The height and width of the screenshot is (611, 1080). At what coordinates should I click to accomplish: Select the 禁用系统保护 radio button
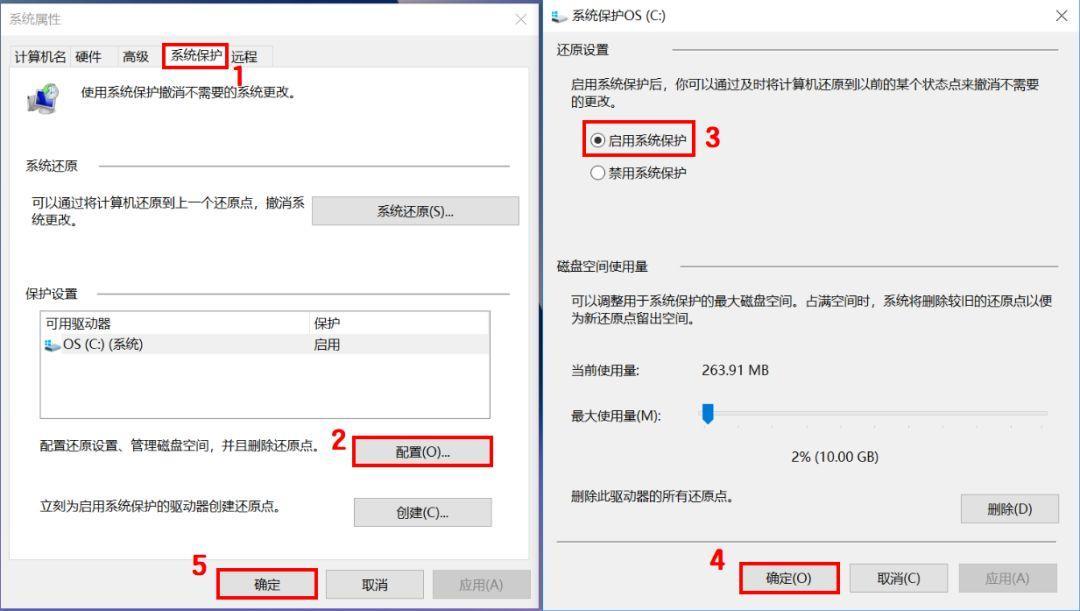point(597,173)
